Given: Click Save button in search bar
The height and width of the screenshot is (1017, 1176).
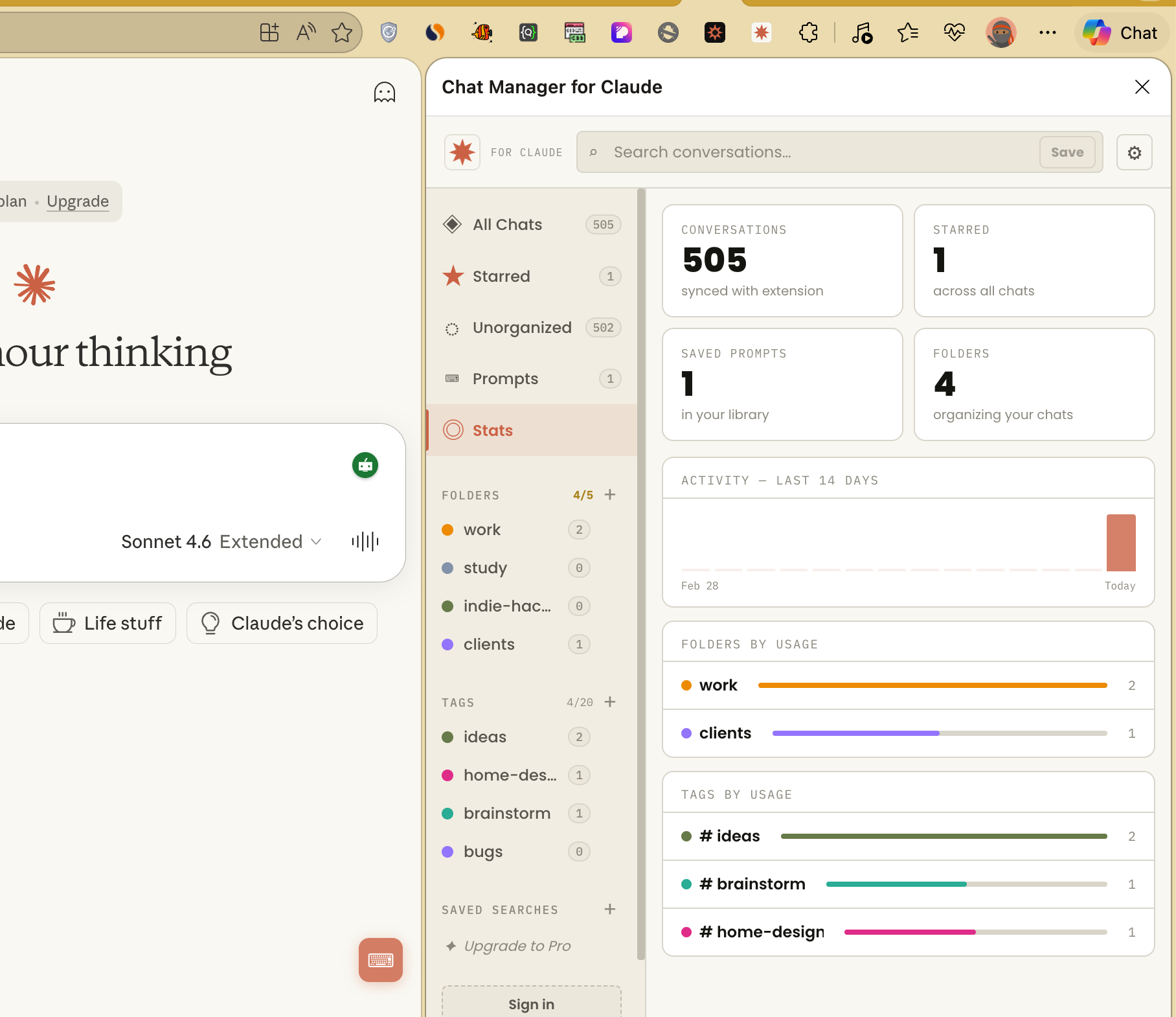Looking at the screenshot, I should (1067, 152).
